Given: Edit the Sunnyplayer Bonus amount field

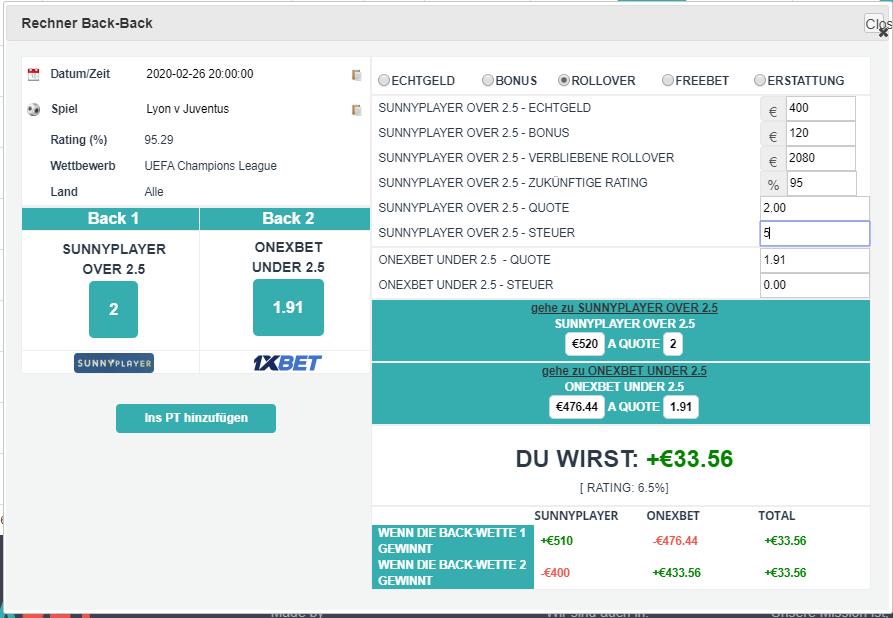Looking at the screenshot, I should click(x=821, y=133).
